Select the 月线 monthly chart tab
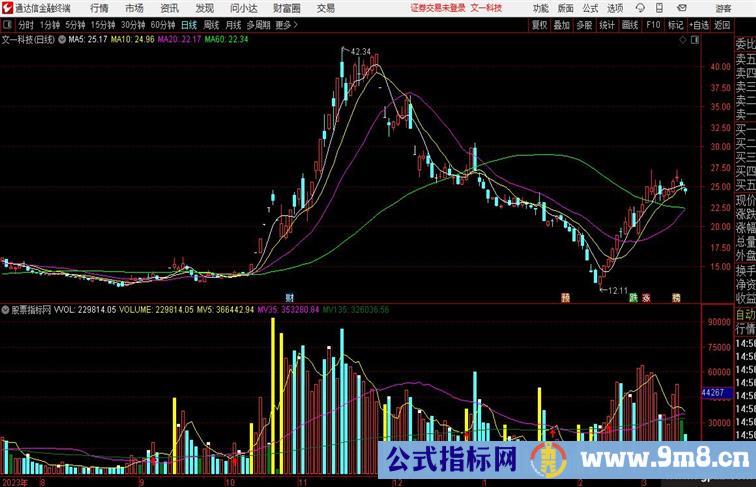This screenshot has width=756, height=487. tap(233, 25)
